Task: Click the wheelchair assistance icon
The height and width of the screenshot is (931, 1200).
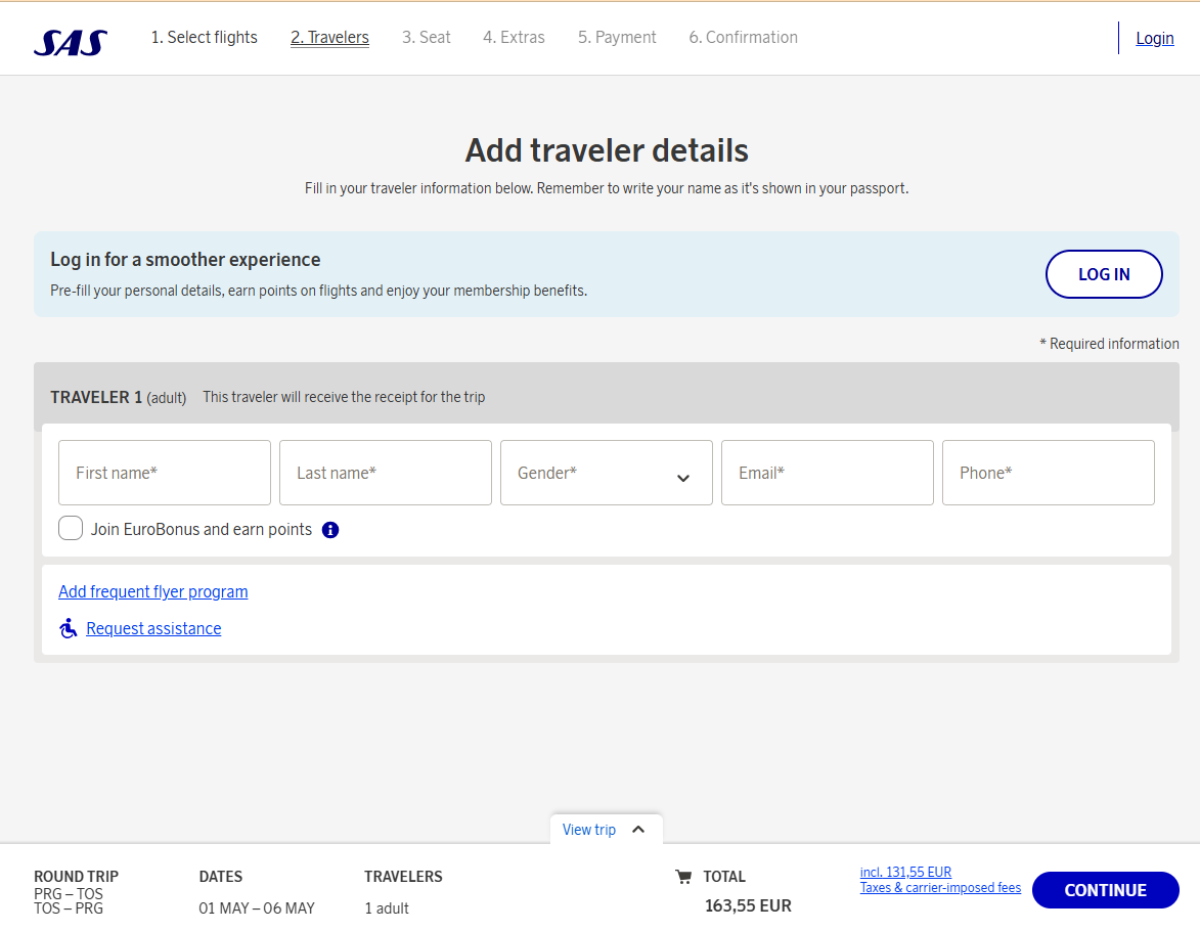Action: pyautogui.click(x=68, y=628)
